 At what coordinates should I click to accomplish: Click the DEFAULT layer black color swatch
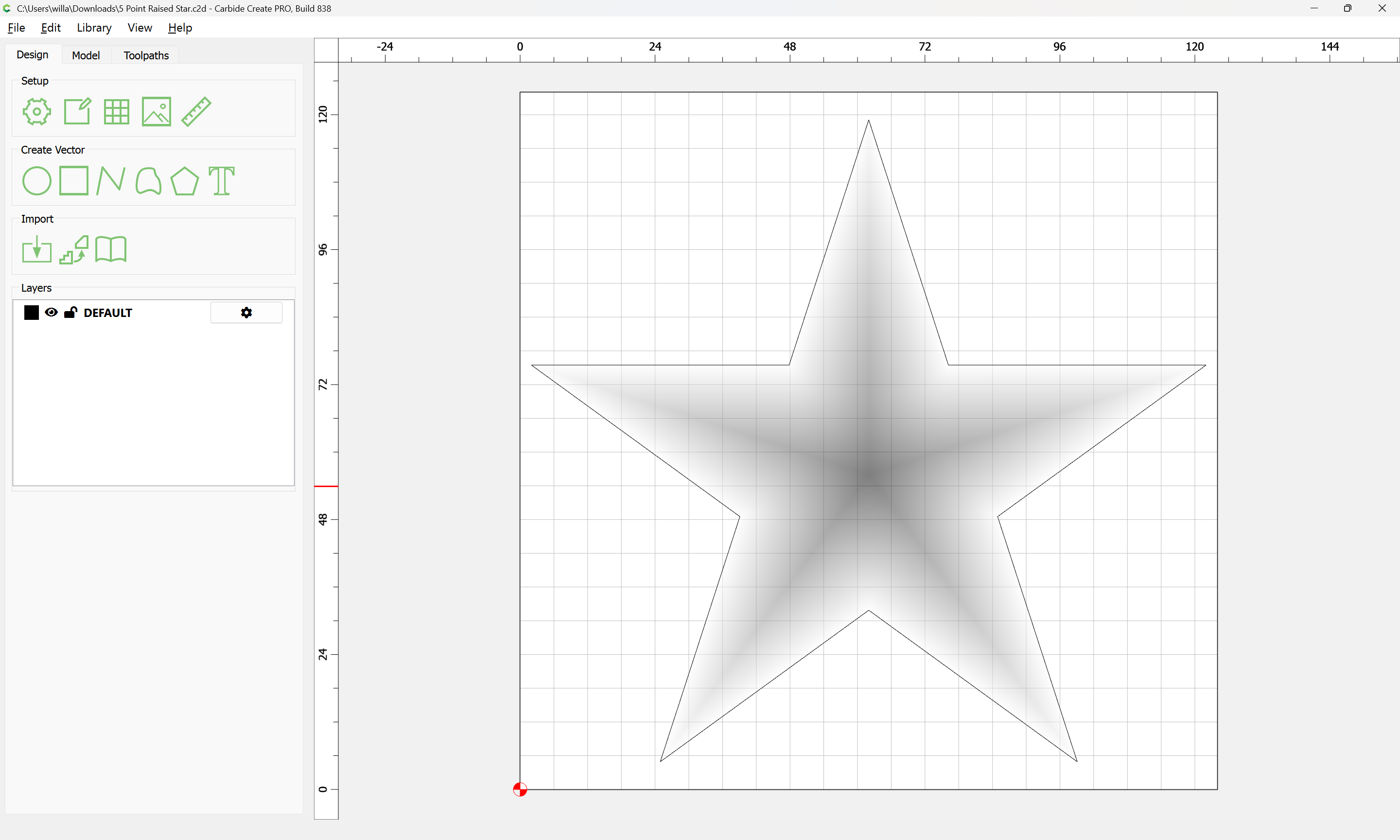32,313
